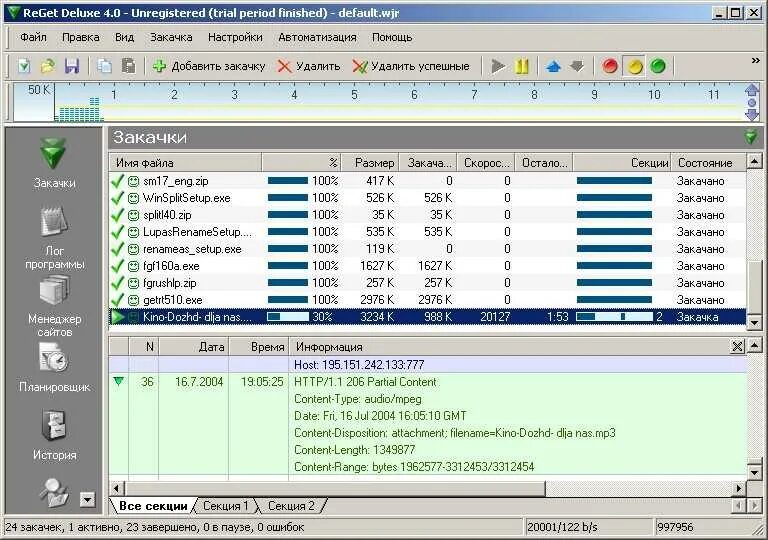Click the speed graph scroll-up arrow
Image resolution: width=768 pixels, height=540 pixels.
(x=752, y=90)
